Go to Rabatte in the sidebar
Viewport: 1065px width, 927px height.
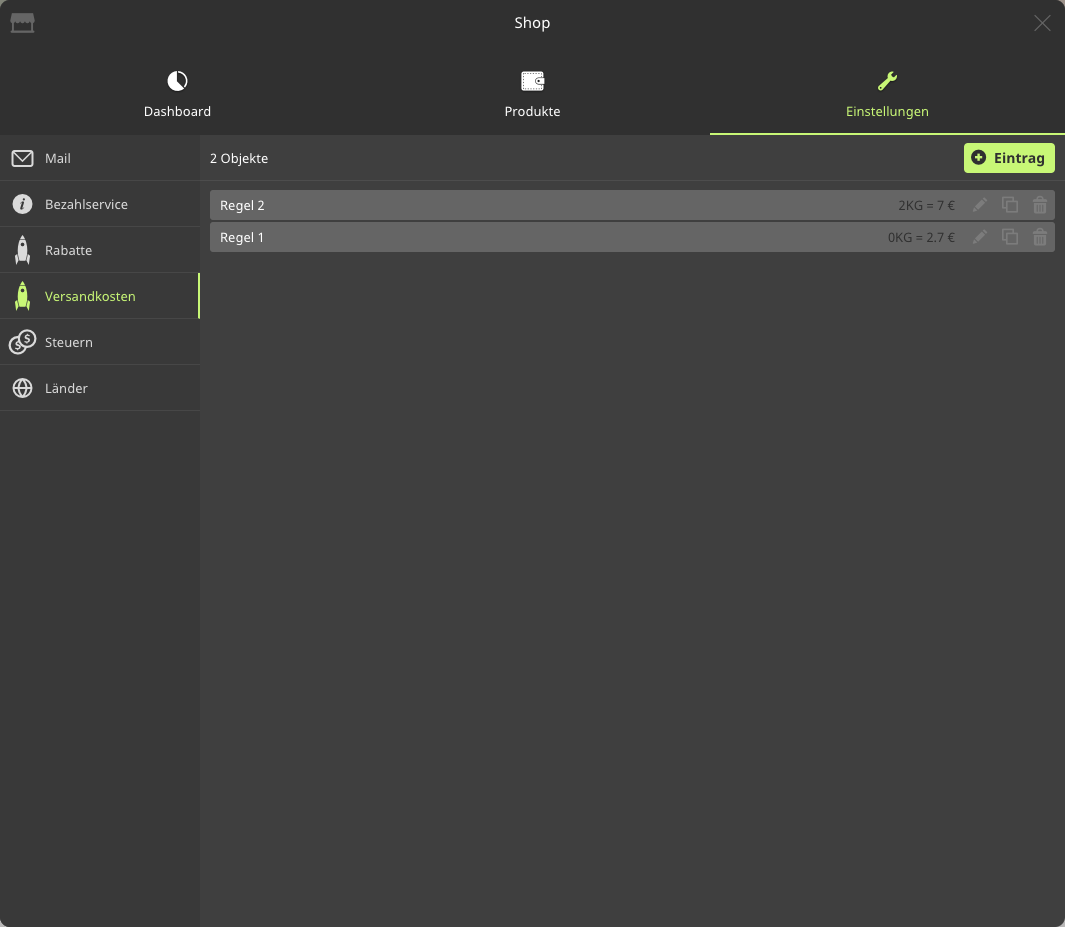68,250
